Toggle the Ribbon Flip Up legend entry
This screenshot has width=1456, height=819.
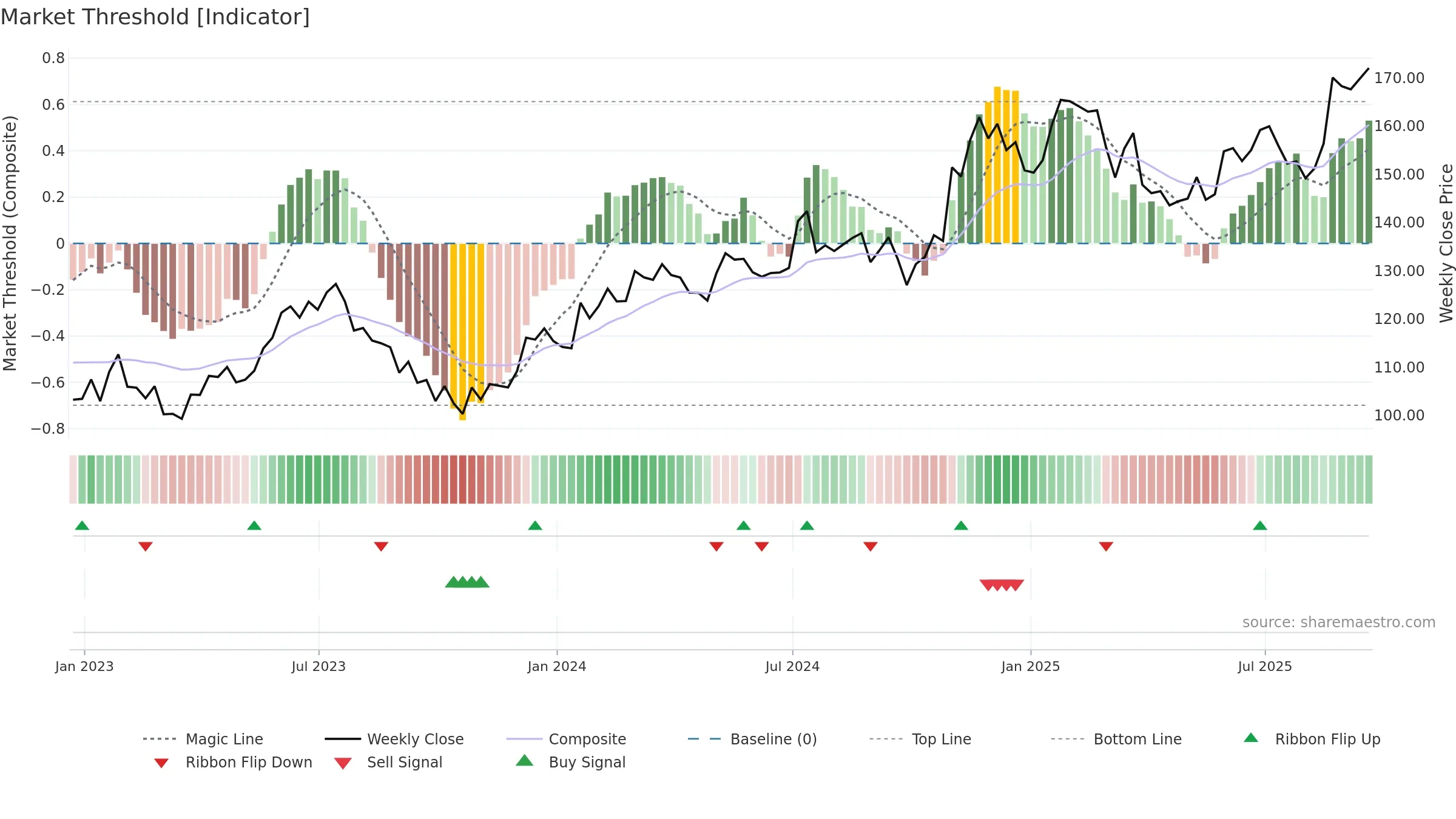pos(1312,739)
